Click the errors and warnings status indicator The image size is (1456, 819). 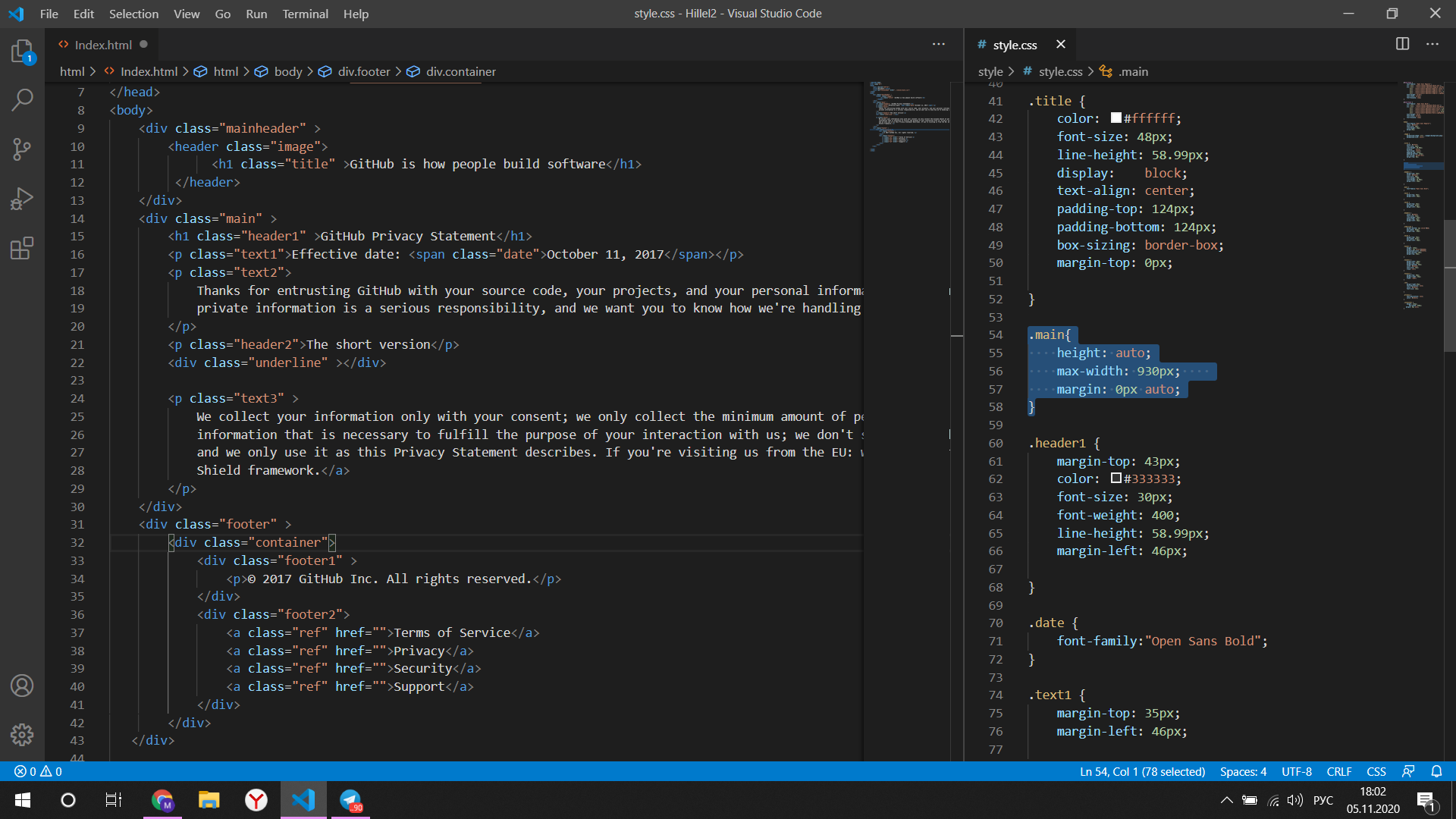(x=38, y=771)
